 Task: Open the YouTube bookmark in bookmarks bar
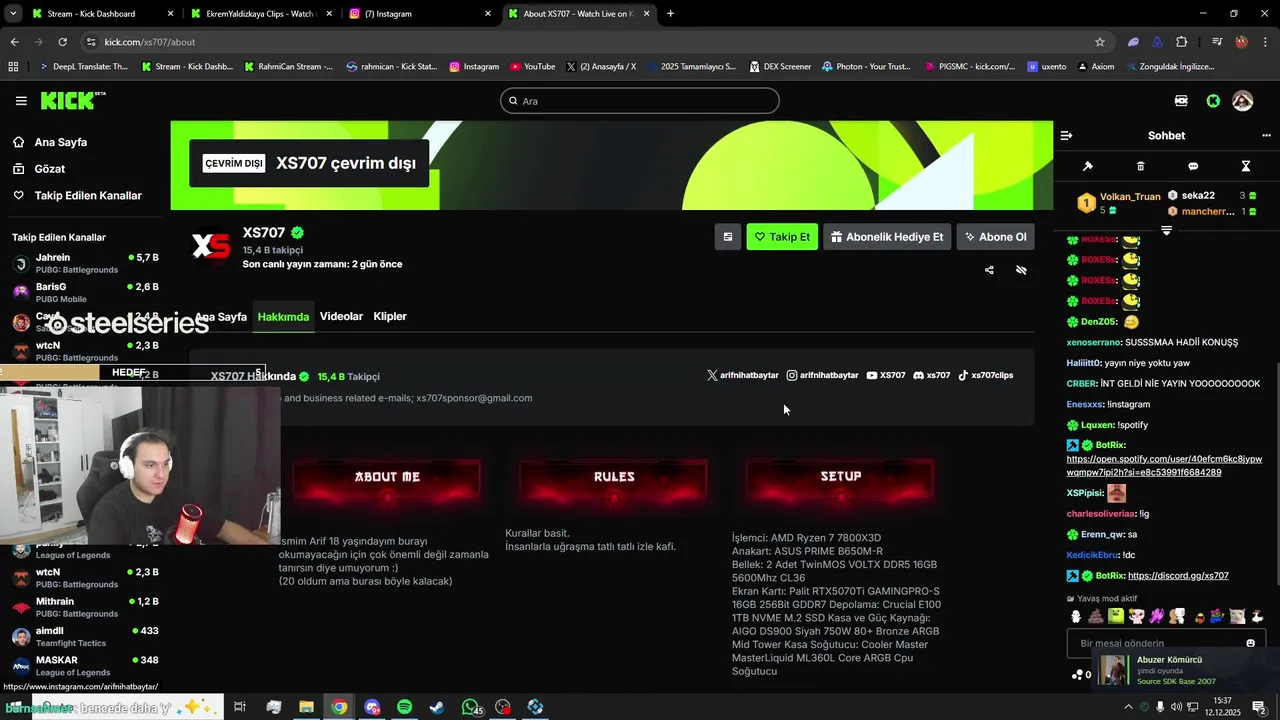click(532, 67)
